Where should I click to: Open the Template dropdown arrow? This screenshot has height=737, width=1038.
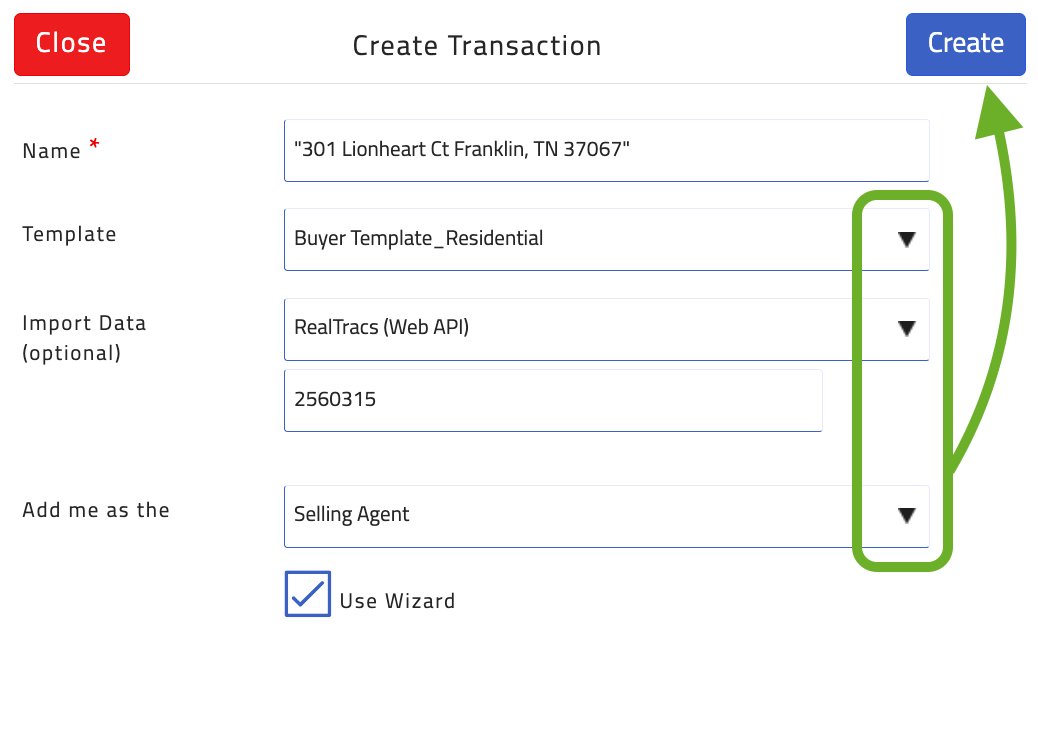pos(907,239)
